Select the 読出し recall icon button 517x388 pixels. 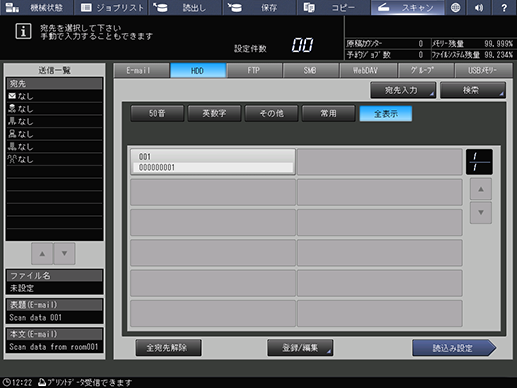click(x=186, y=7)
